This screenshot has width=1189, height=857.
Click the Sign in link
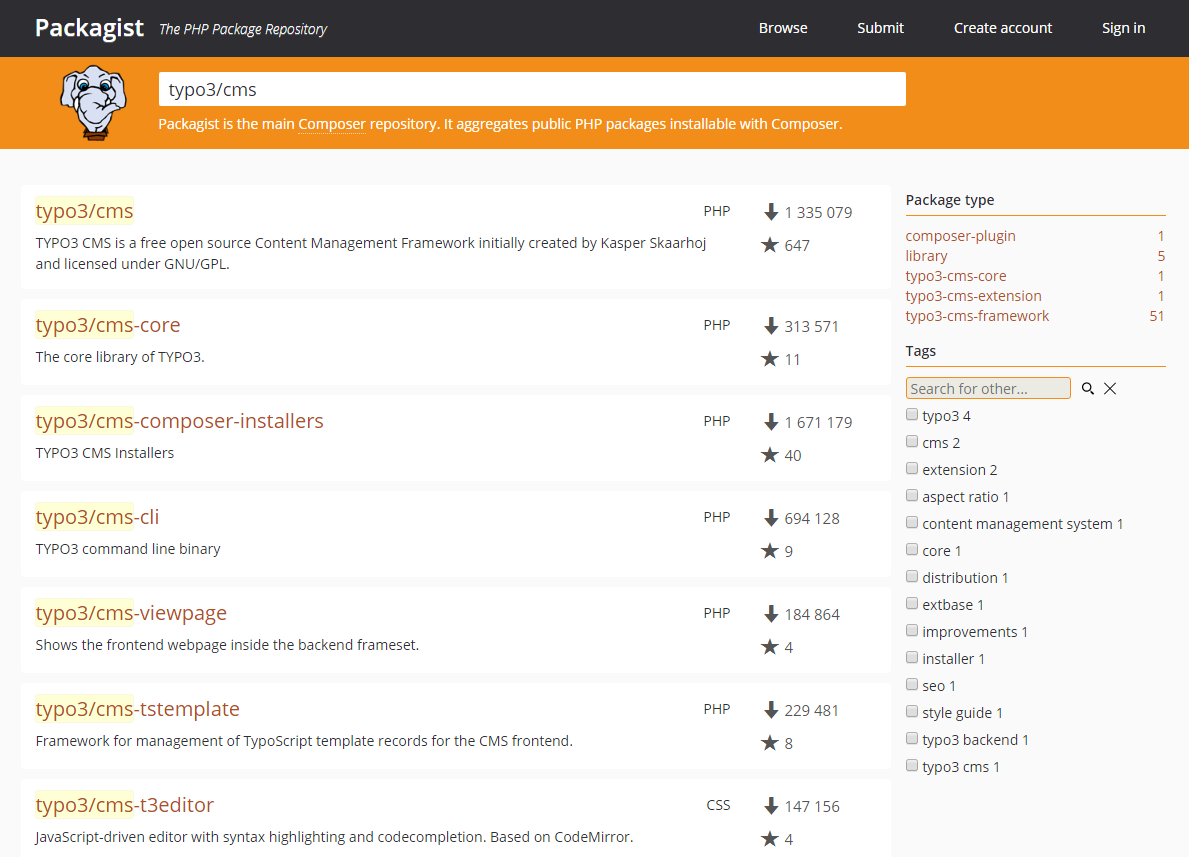[x=1123, y=28]
